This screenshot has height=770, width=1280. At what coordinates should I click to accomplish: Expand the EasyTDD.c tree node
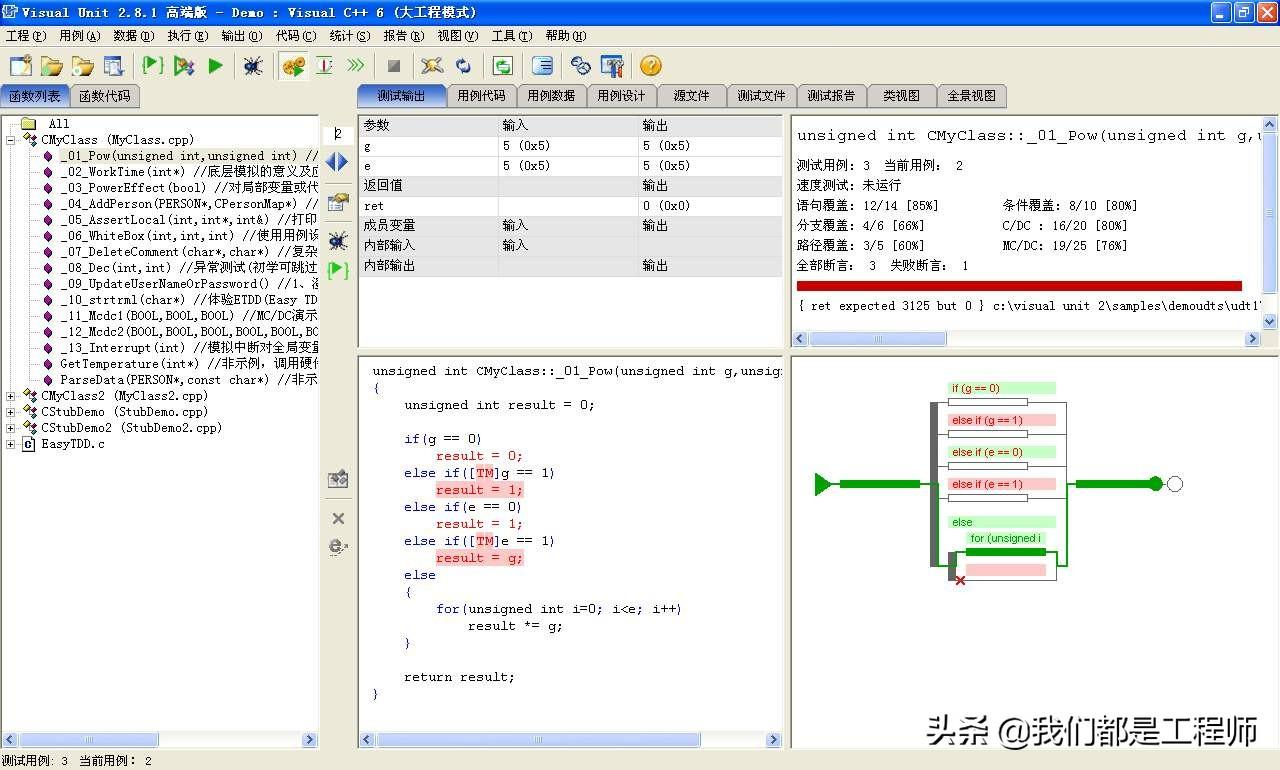pos(10,444)
